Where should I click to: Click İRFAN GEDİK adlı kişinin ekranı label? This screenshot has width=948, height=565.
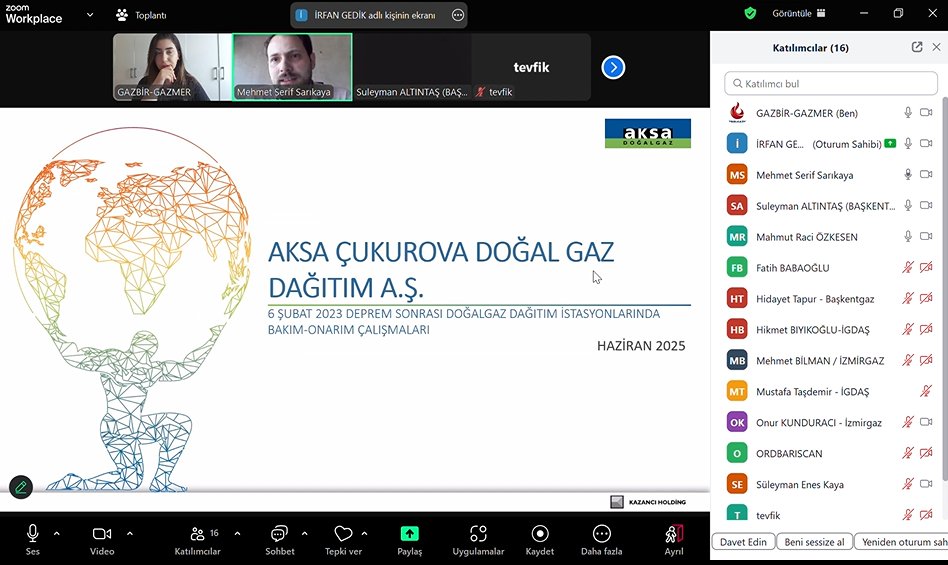coord(374,15)
